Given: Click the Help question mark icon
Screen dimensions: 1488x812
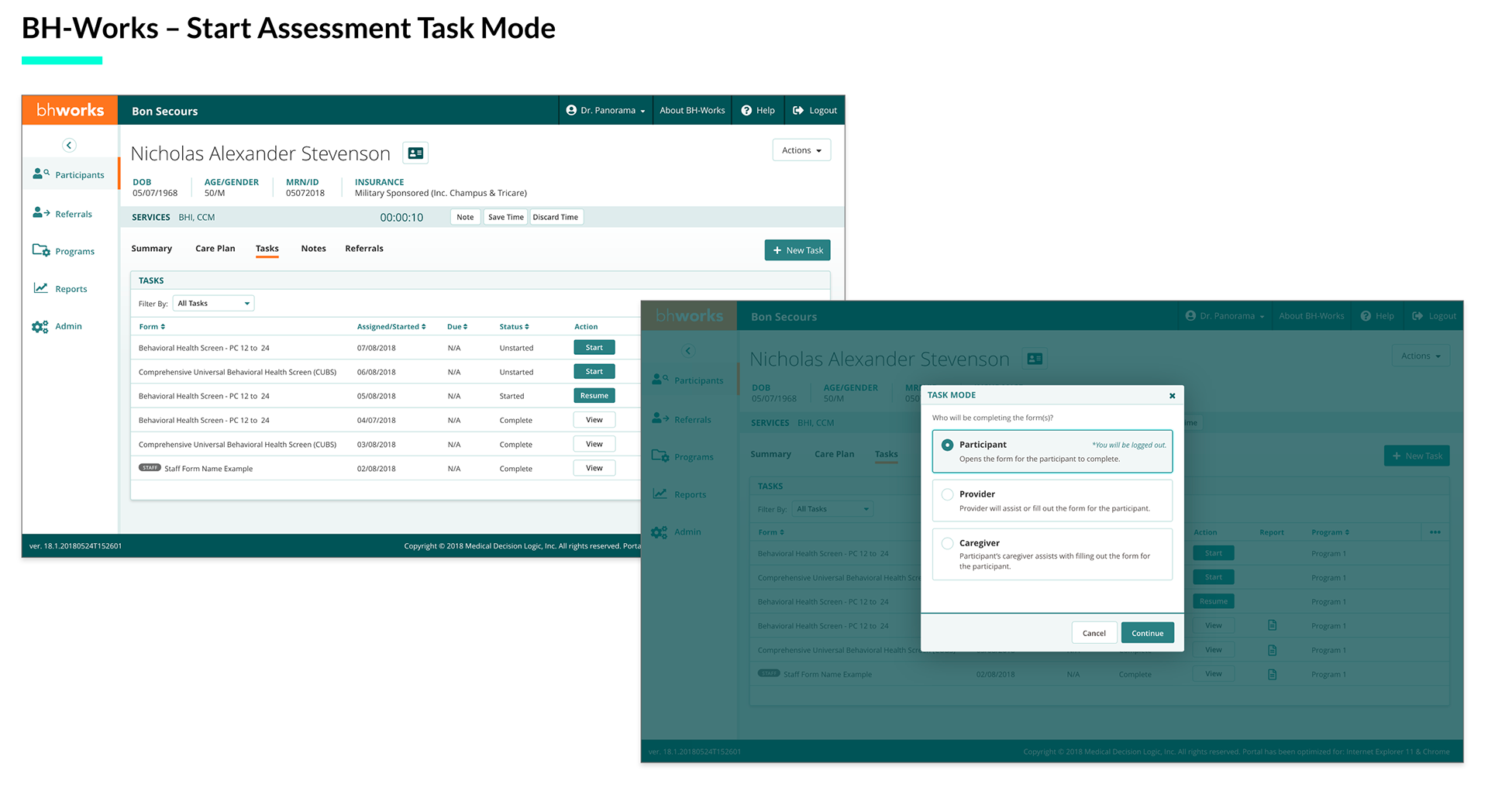Looking at the screenshot, I should coord(746,110).
